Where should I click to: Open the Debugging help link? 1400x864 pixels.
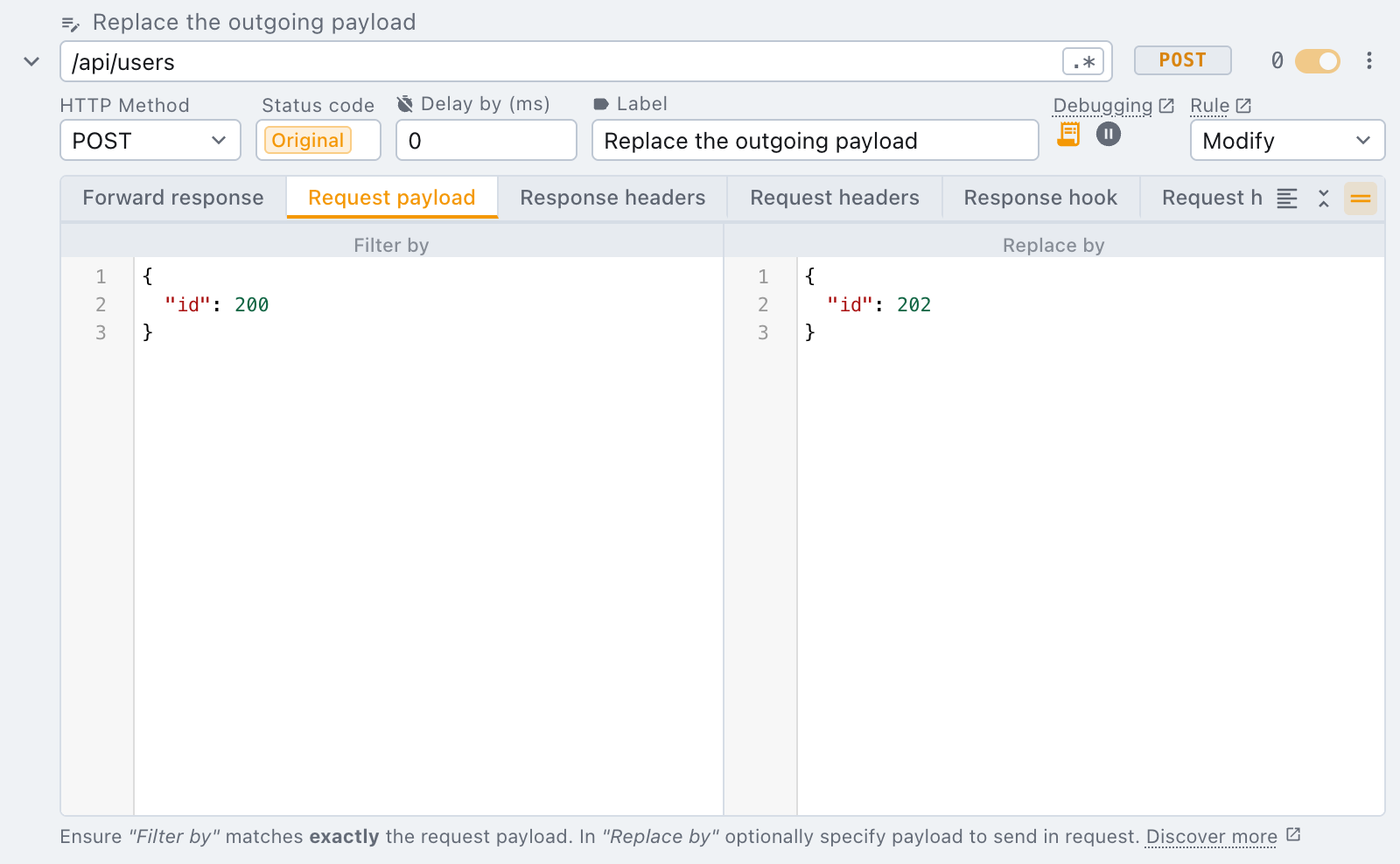(1113, 106)
